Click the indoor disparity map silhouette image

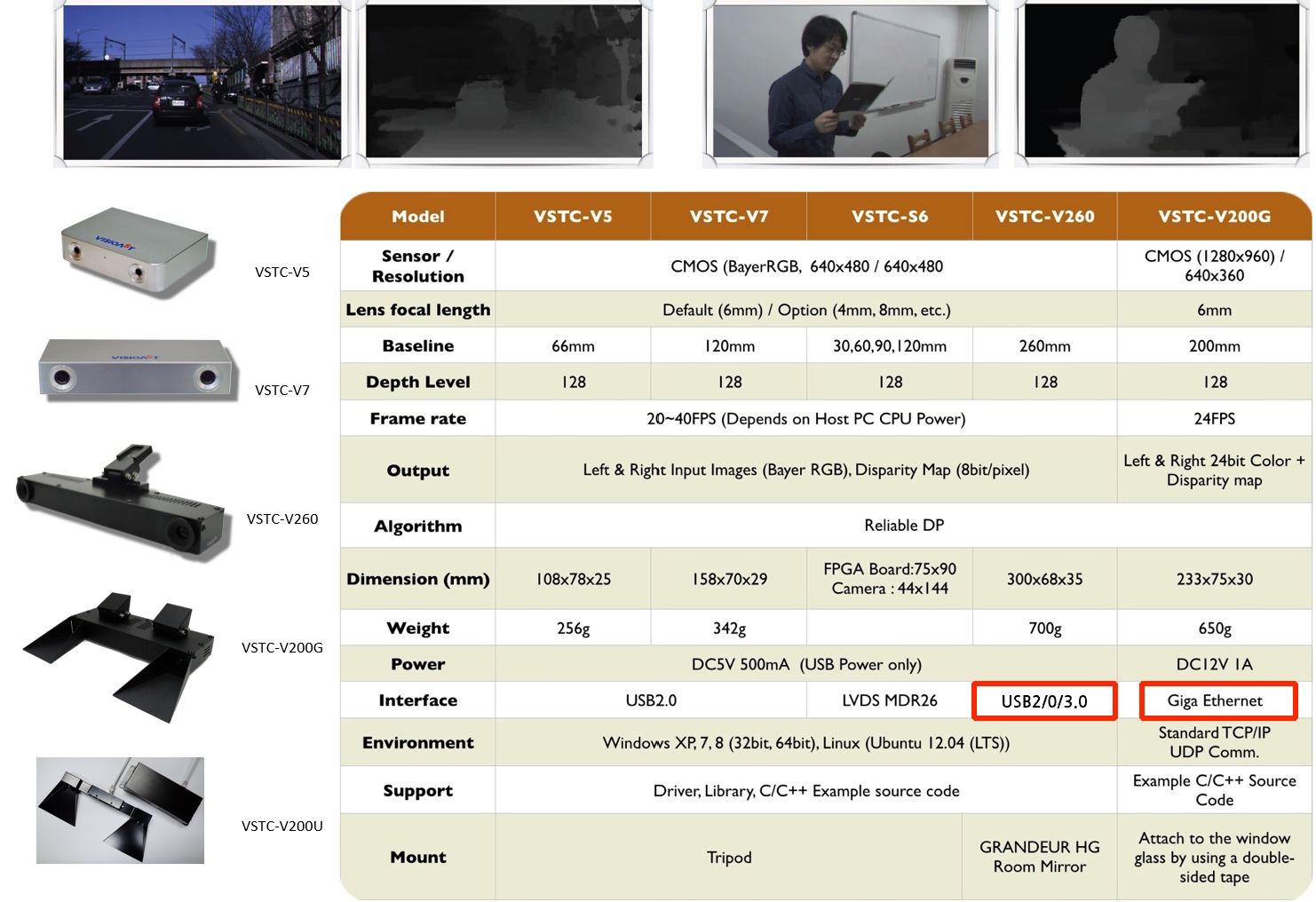point(1161,83)
